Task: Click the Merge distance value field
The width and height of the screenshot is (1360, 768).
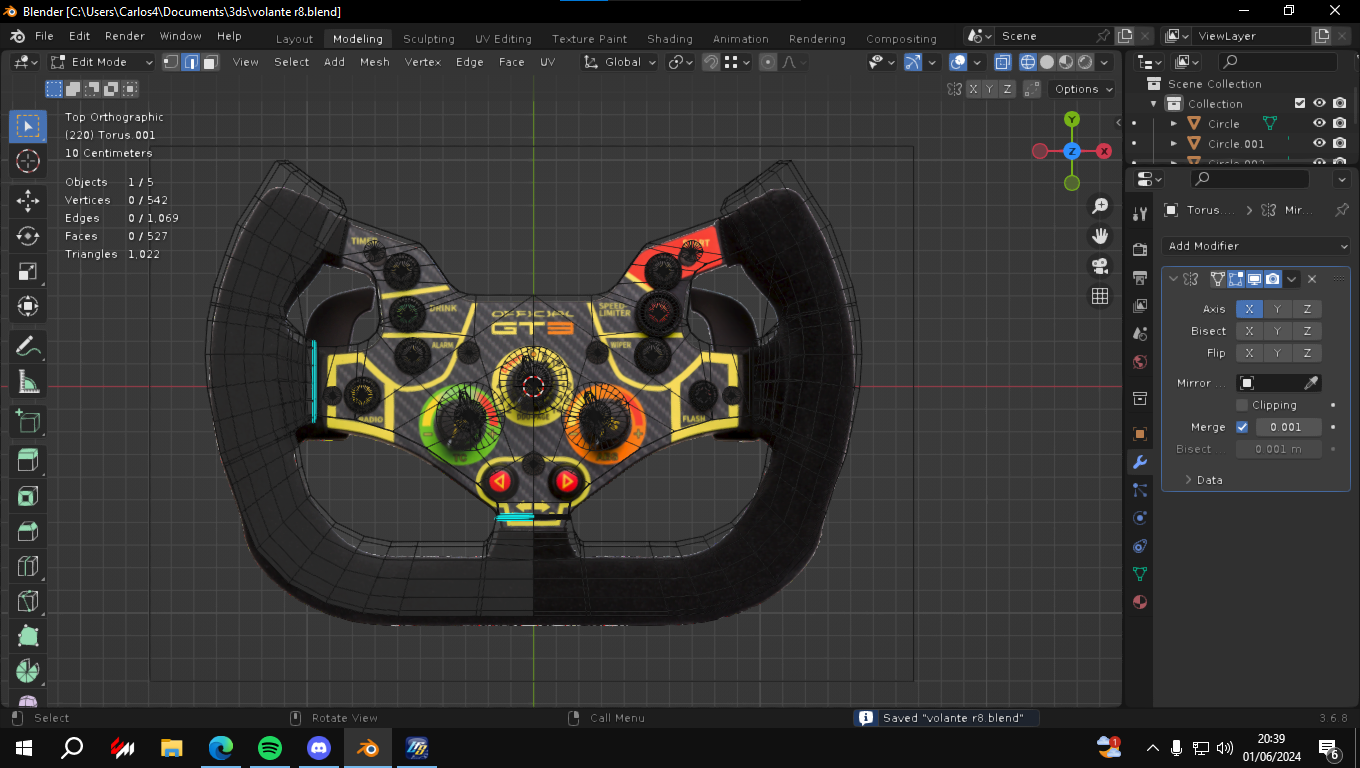Action: click(x=1287, y=427)
